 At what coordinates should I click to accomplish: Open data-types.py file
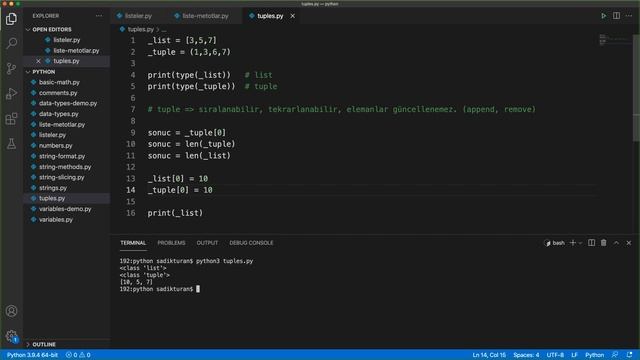coord(59,114)
